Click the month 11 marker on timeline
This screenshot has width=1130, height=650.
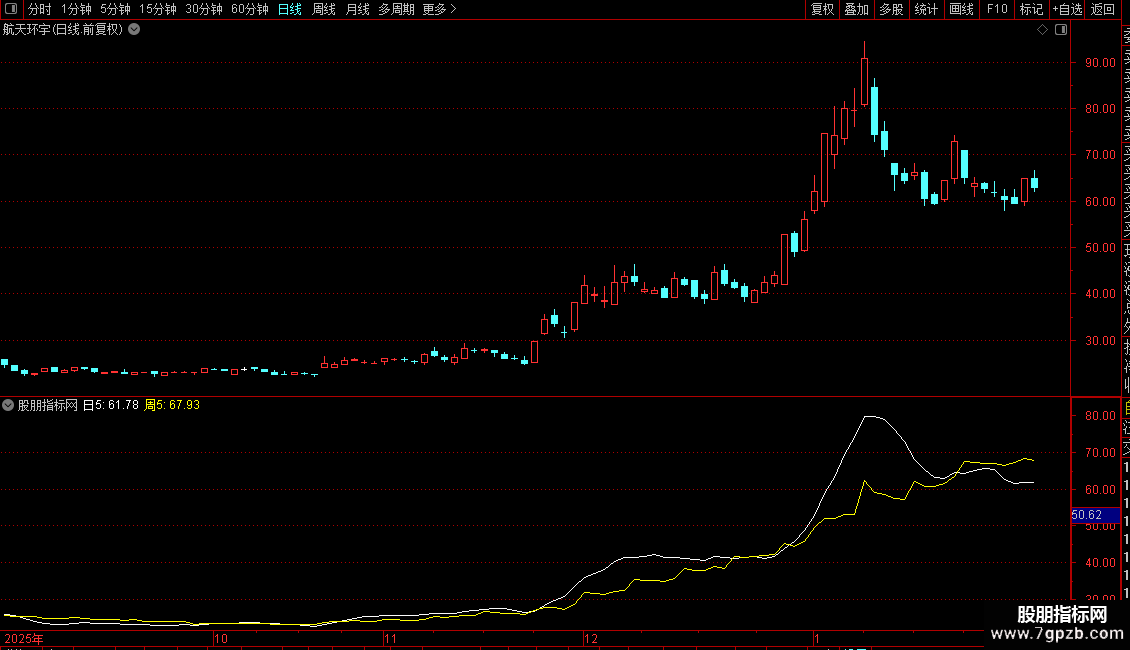click(390, 638)
